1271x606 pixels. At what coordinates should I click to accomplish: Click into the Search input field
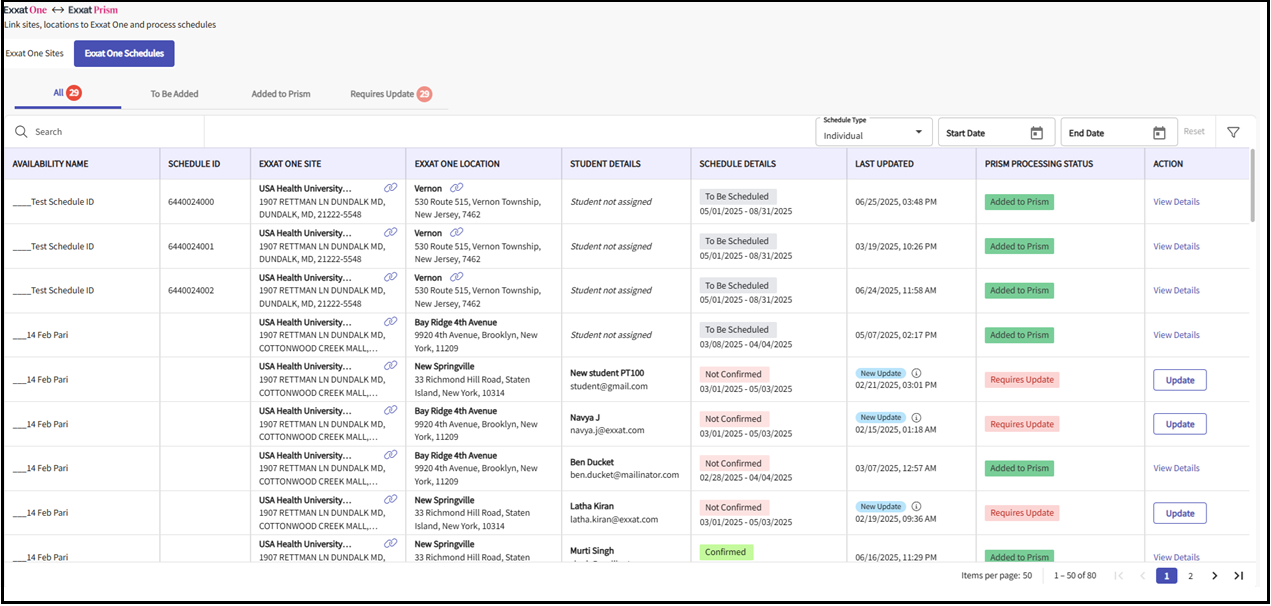click(x=110, y=132)
